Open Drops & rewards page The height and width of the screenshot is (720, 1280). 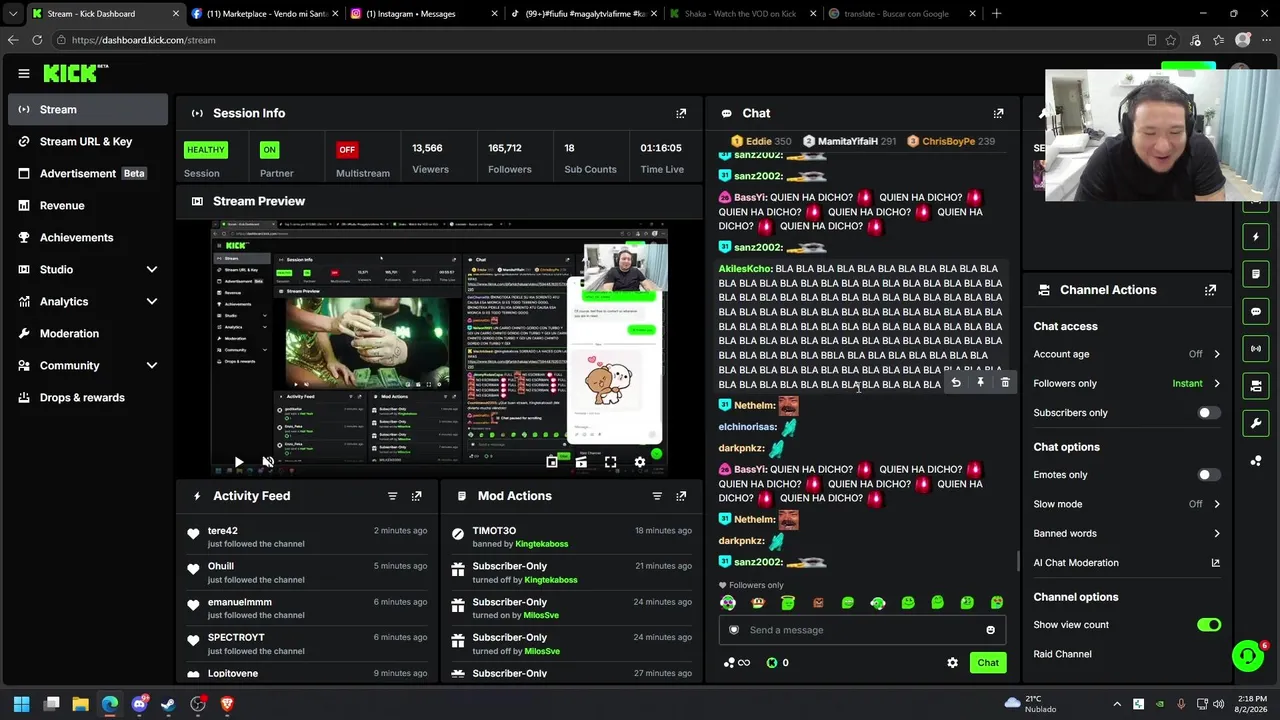pos(88,397)
